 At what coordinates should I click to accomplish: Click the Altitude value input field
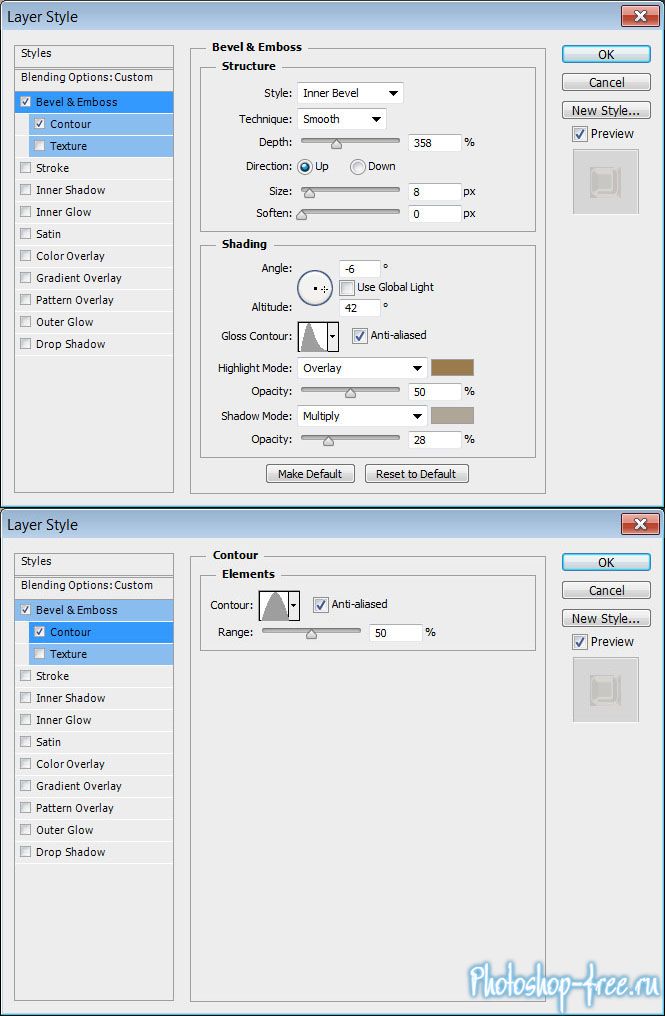tap(359, 308)
